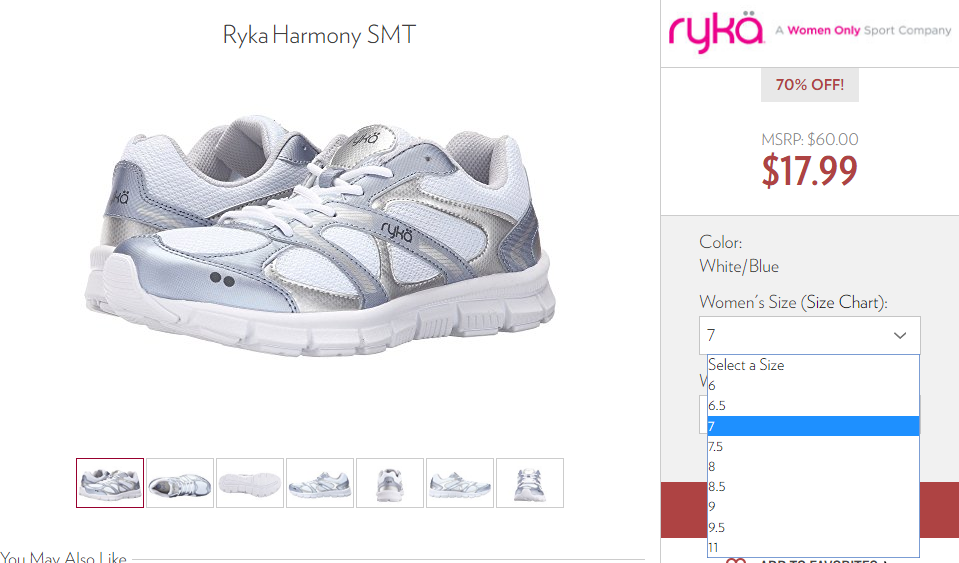
Task: Select size 11 from the list
Action: [813, 547]
